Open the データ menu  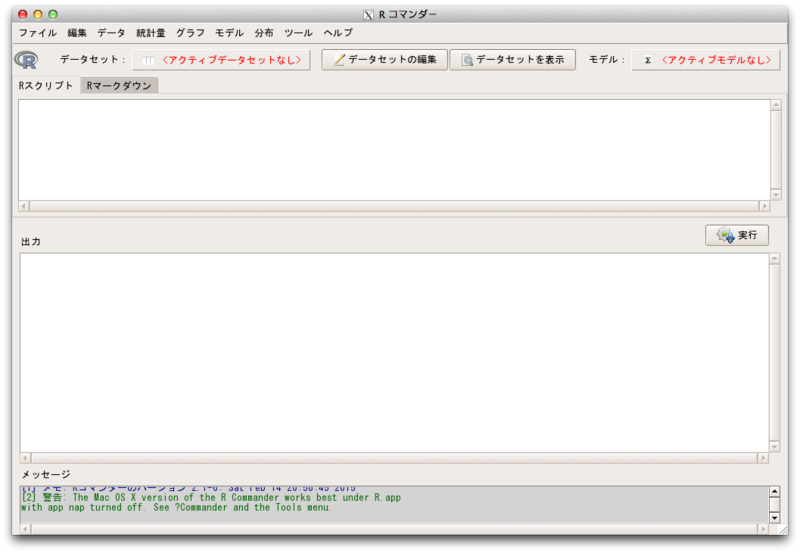point(111,33)
